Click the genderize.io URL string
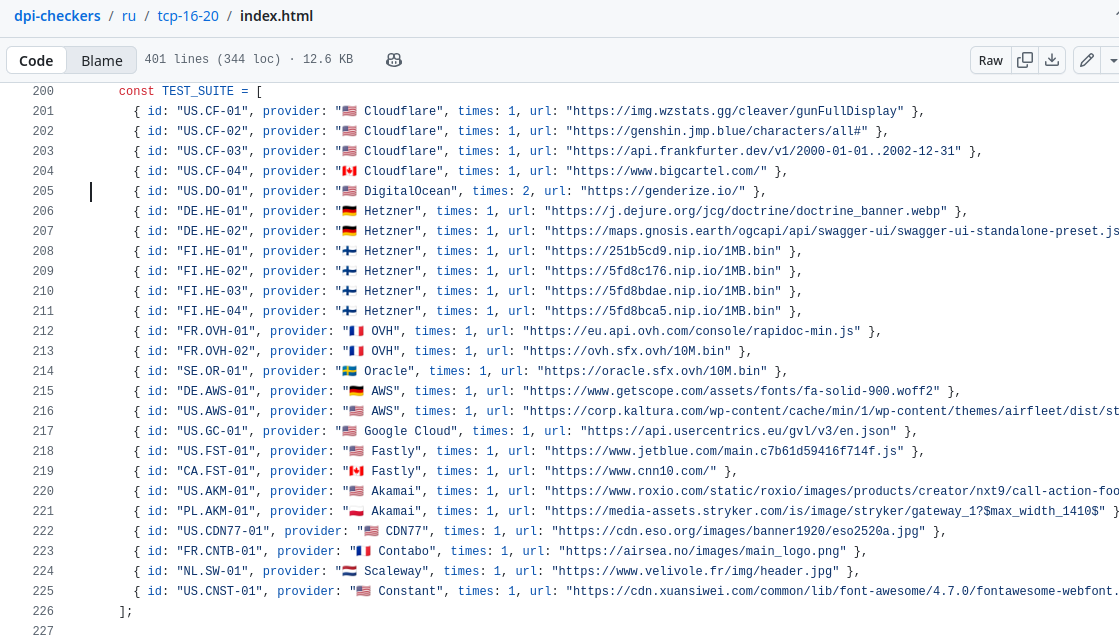Viewport: 1119px width, 636px height. coord(662,191)
